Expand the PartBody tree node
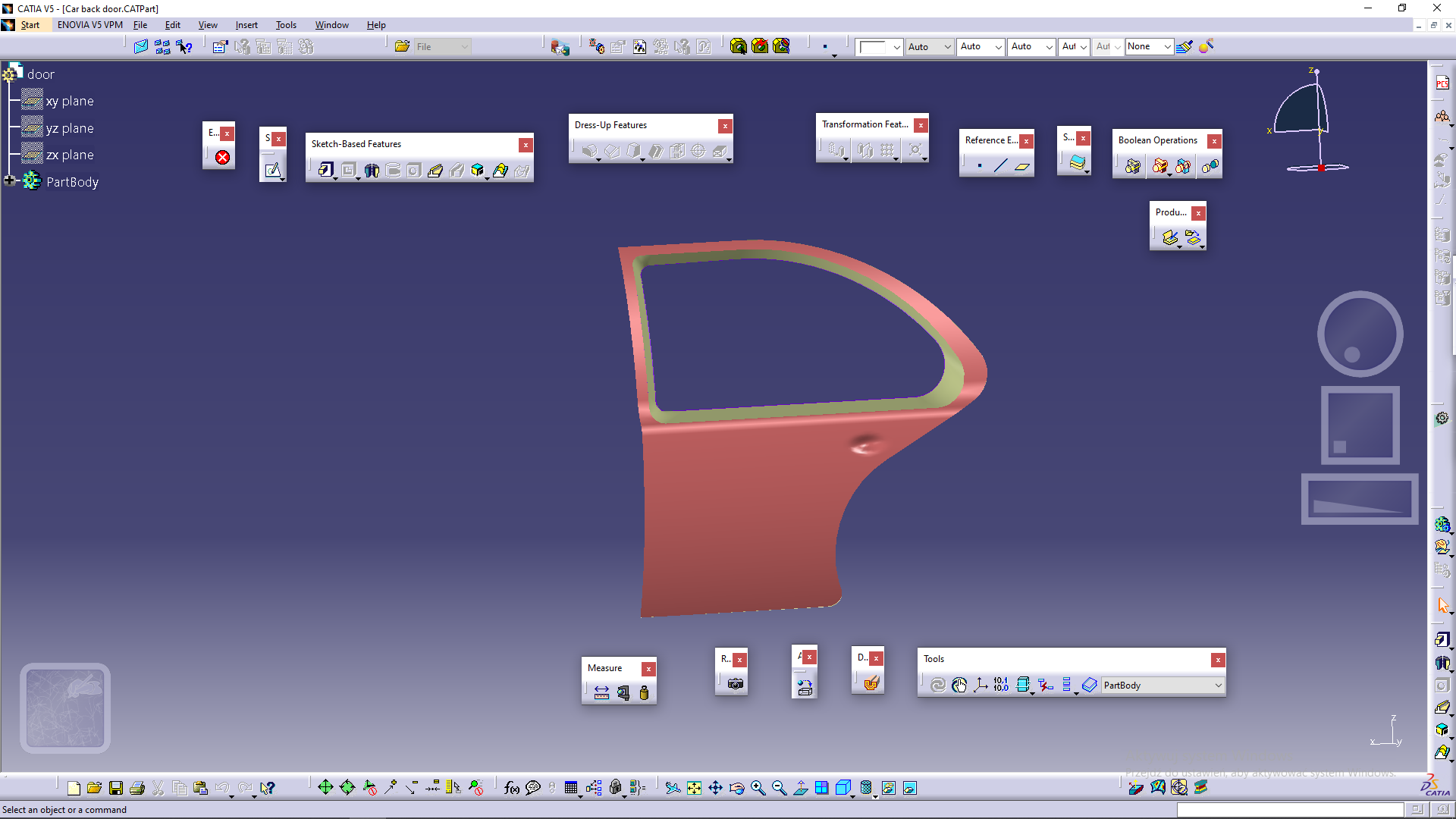Screen dimensions: 1456x819 pyautogui.click(x=10, y=180)
